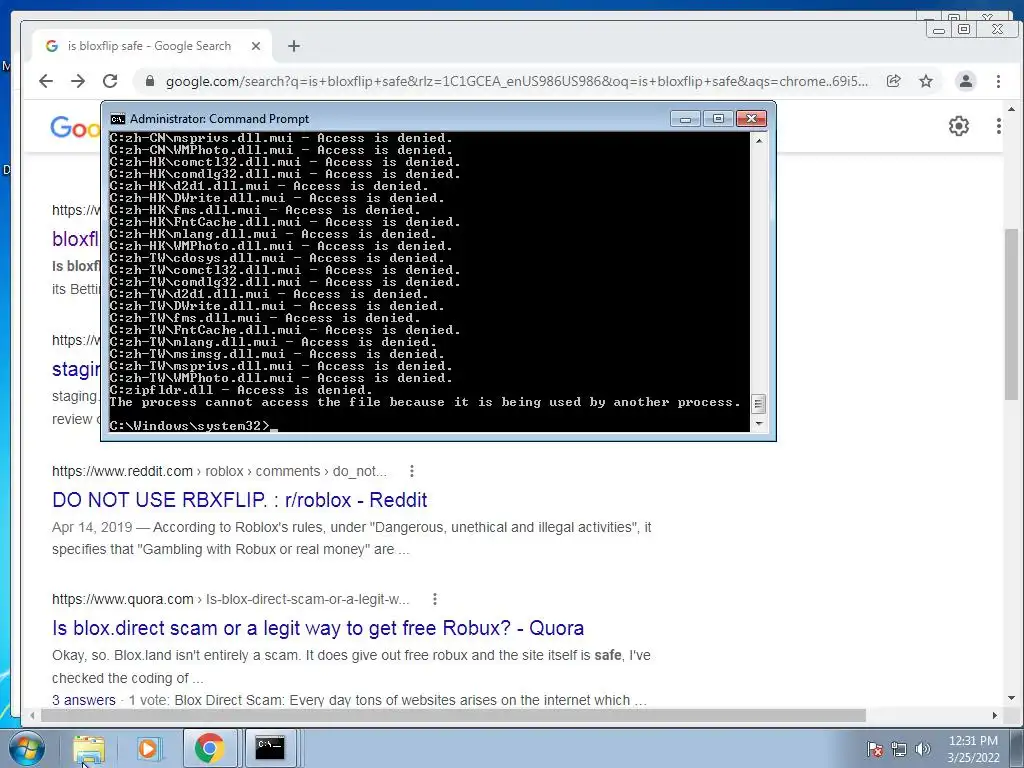Open Windows Explorer from taskbar

[x=88, y=748]
